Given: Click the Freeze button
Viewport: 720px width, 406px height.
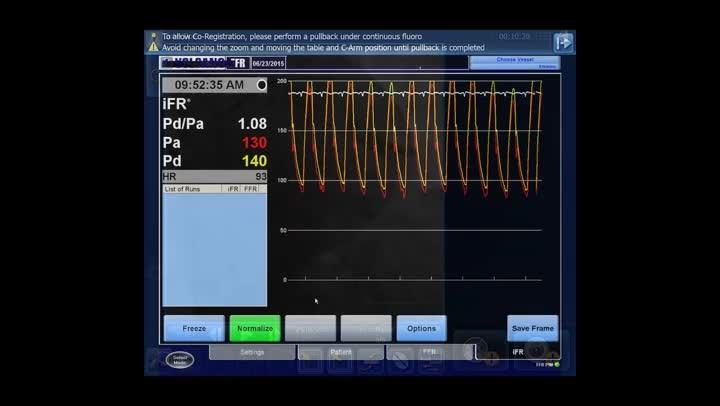Looking at the screenshot, I should coord(194,328).
